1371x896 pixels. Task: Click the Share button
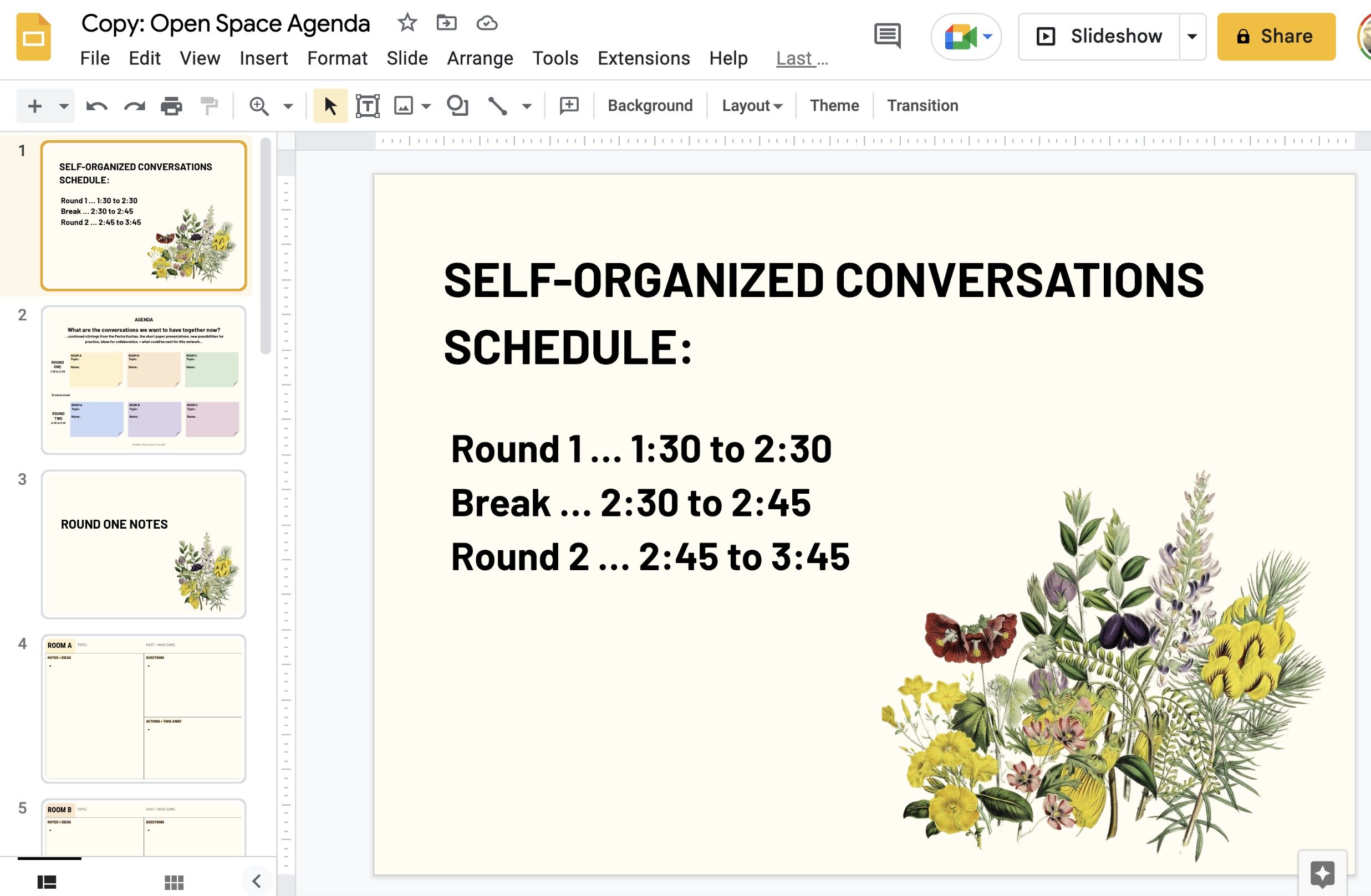(x=1276, y=36)
